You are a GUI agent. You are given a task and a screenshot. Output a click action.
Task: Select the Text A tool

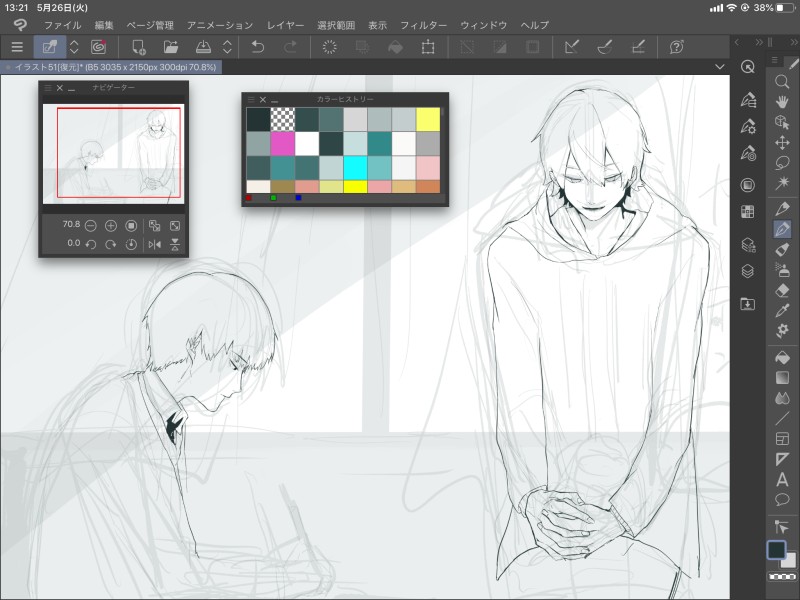point(782,480)
